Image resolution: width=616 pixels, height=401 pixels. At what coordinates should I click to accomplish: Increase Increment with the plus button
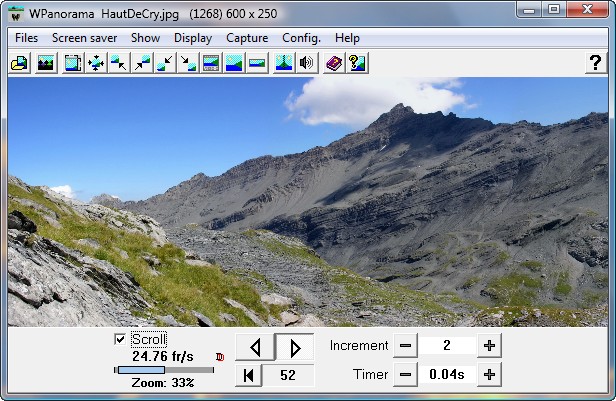(490, 346)
